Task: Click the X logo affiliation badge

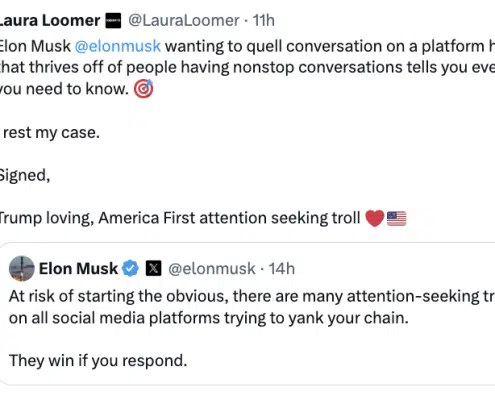Action: click(154, 268)
